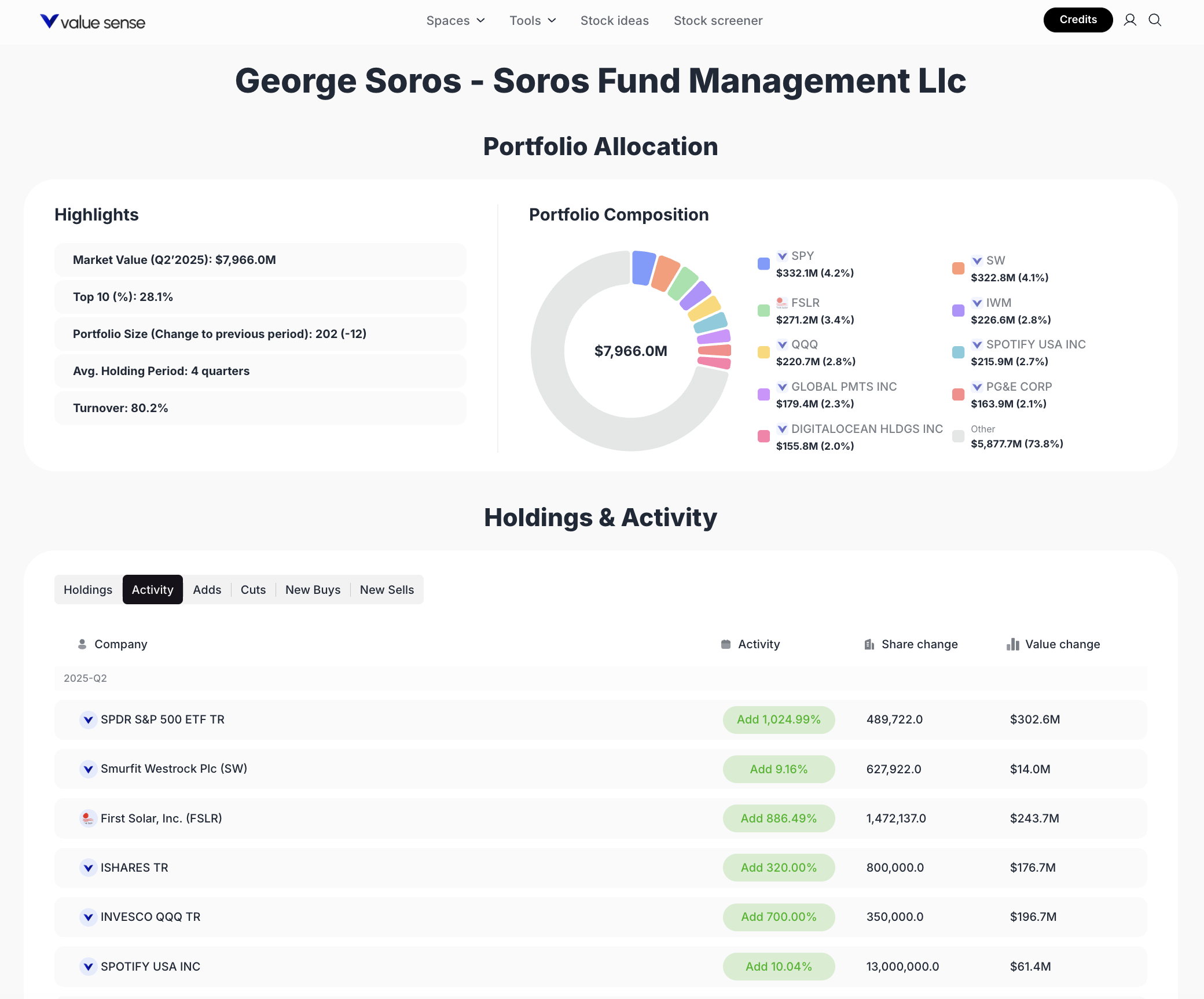The width and height of the screenshot is (1204, 999).
Task: Click the Value change bar chart icon
Action: click(1012, 644)
